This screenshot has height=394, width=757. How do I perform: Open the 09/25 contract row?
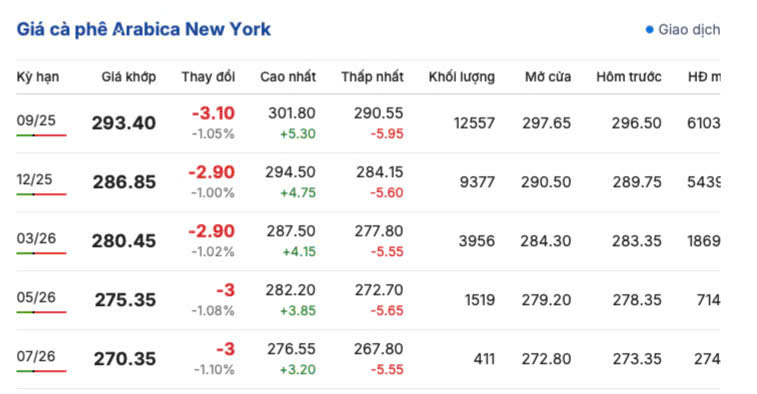(x=368, y=123)
